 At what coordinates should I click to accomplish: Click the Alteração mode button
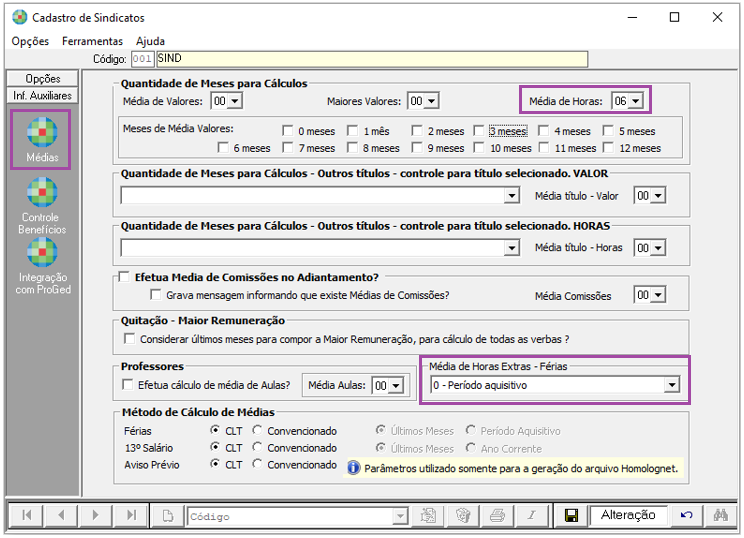pos(628,515)
